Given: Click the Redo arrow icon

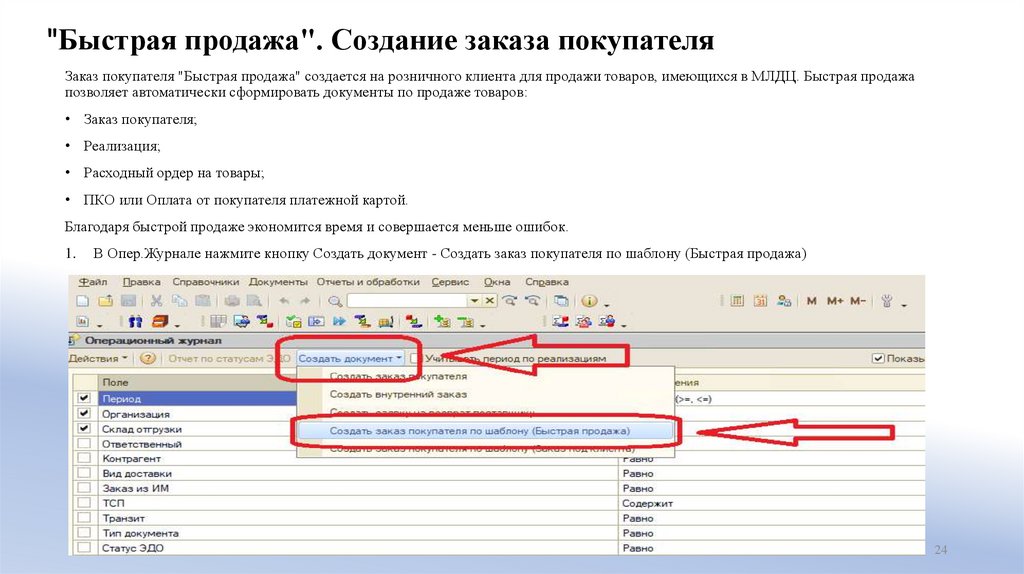Looking at the screenshot, I should (x=305, y=301).
